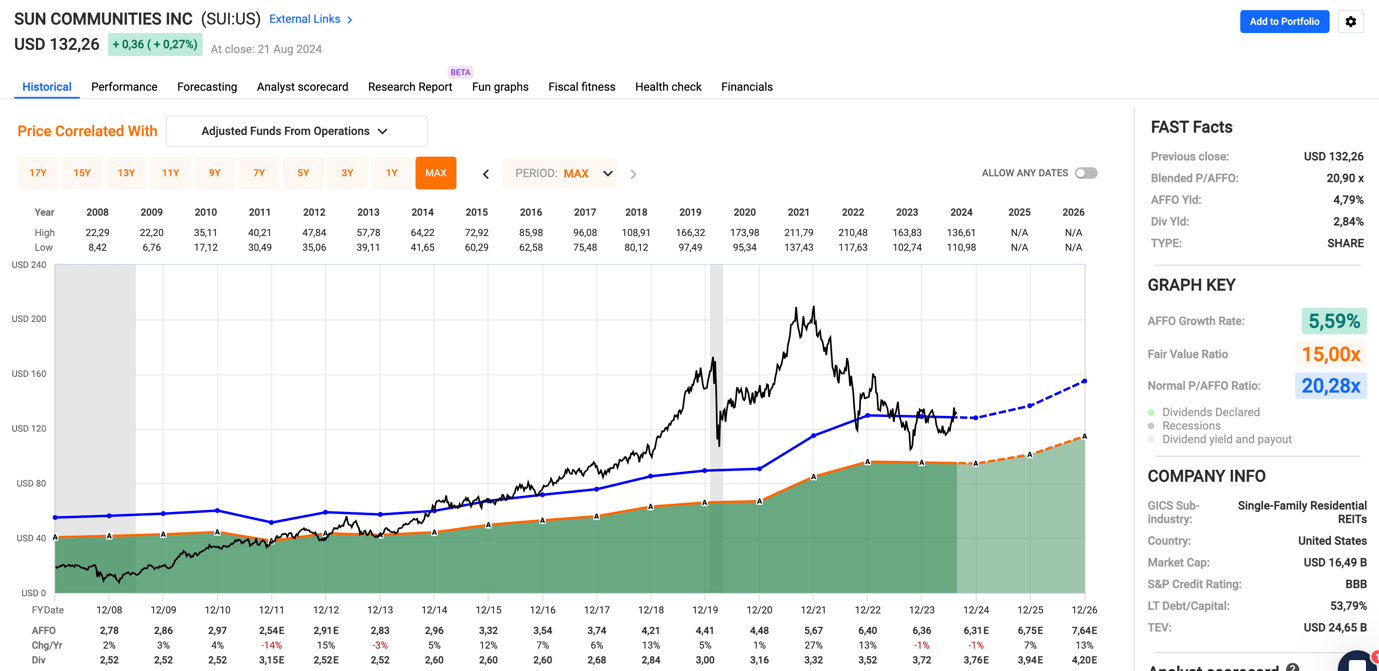Open the settings gear icon
The image size is (1379, 671).
pyautogui.click(x=1350, y=22)
